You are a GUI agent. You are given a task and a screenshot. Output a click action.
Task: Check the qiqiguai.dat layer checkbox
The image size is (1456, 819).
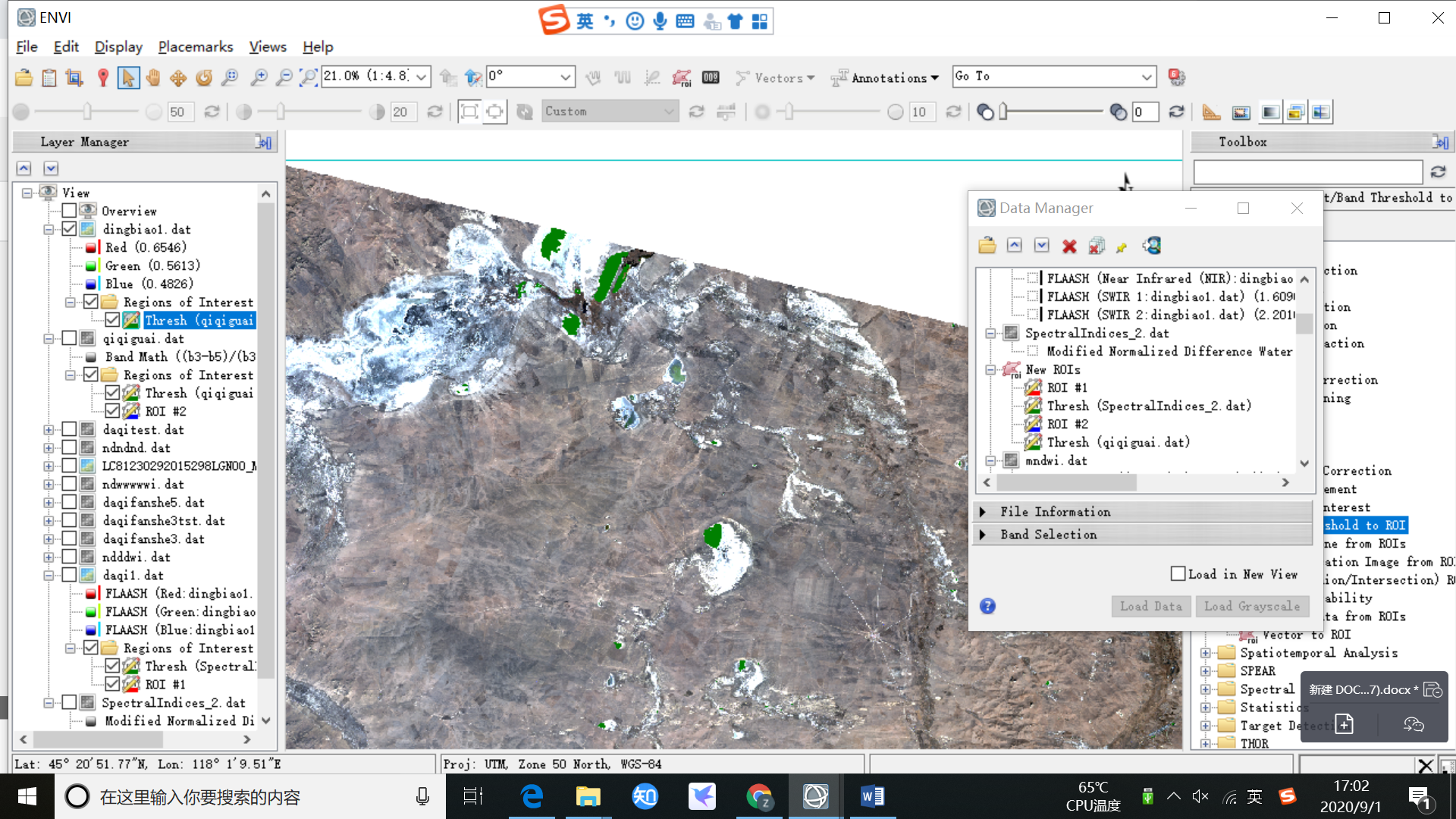69,338
